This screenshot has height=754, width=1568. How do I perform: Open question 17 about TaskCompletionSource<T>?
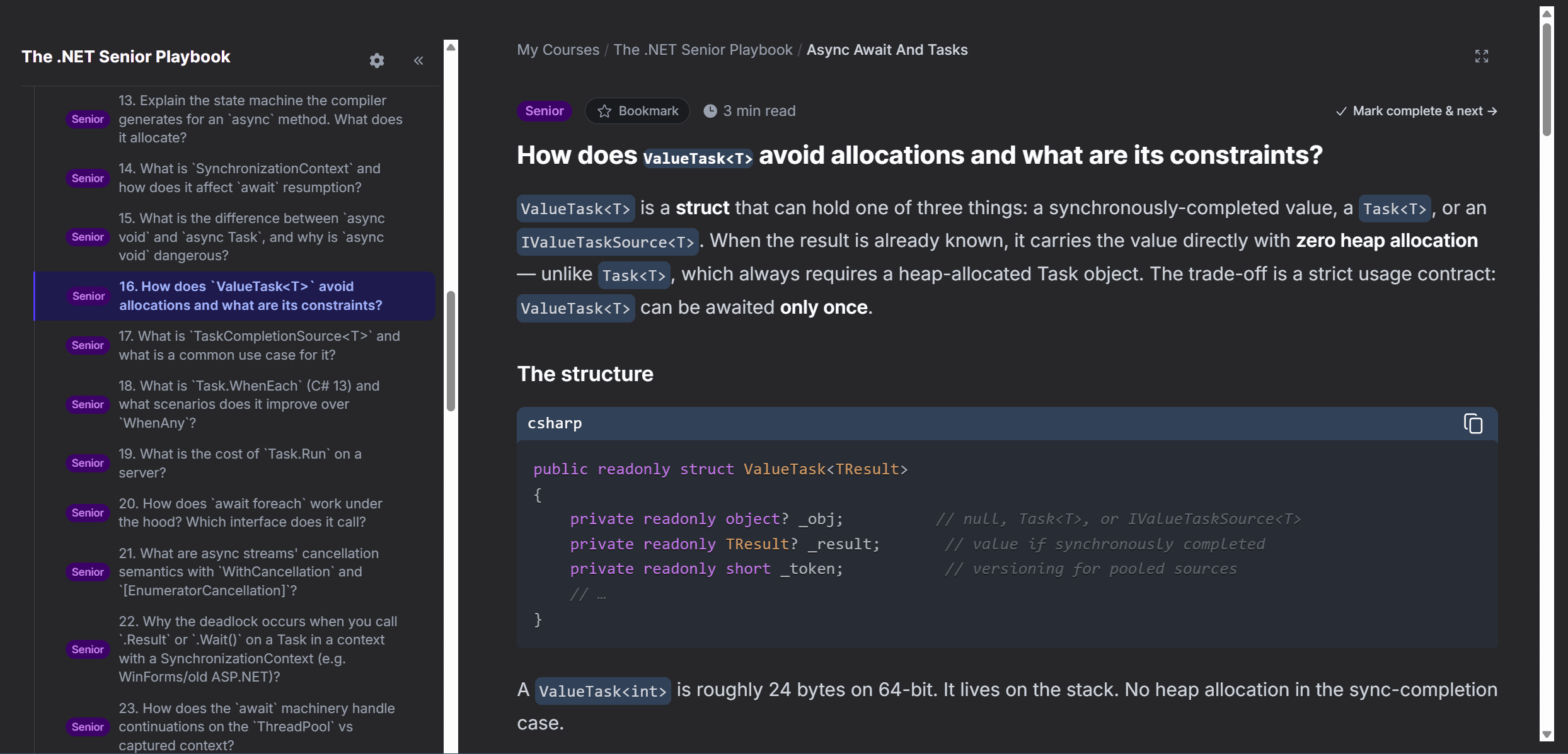tap(234, 345)
